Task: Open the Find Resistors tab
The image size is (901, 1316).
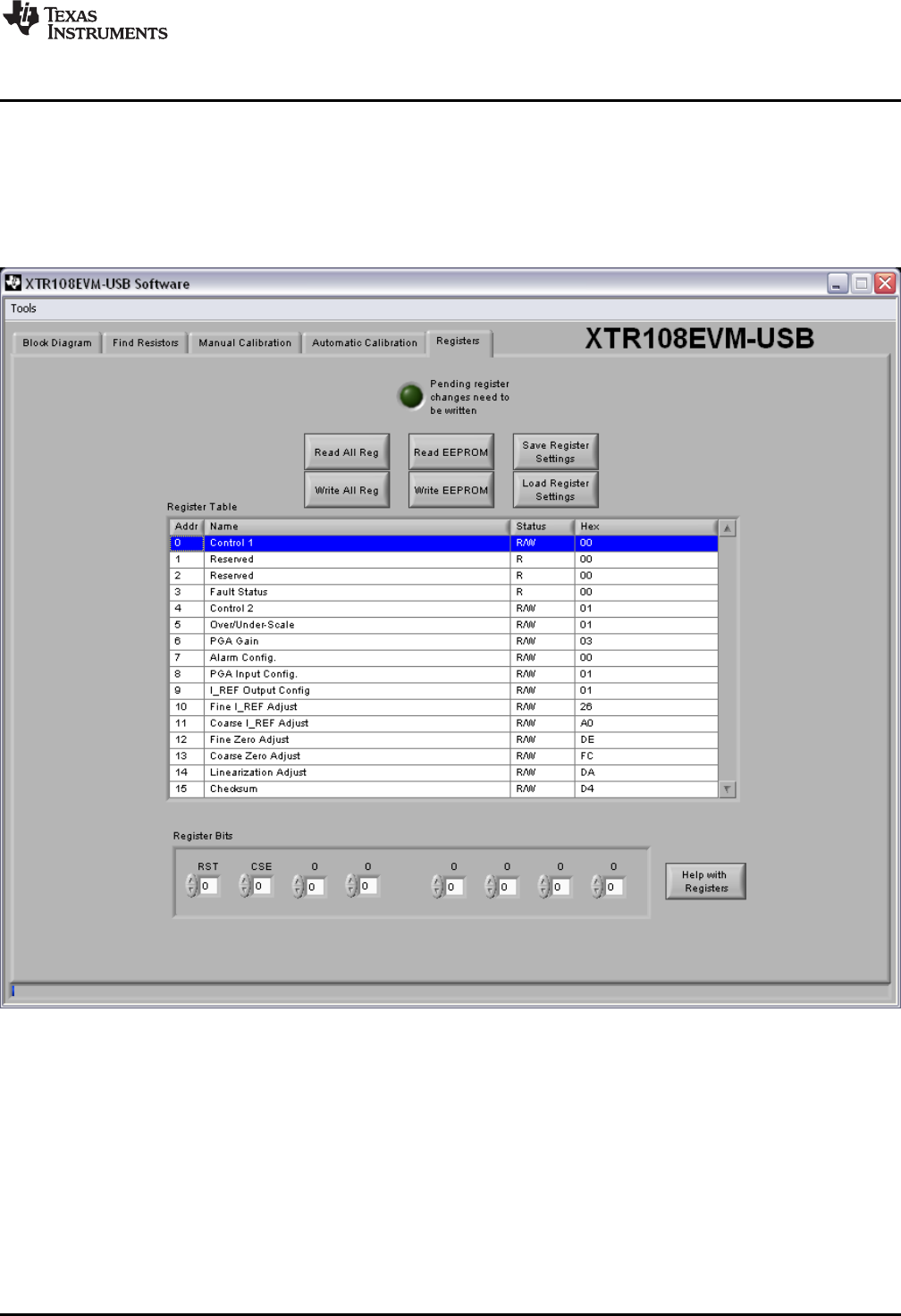Action: coord(146,342)
